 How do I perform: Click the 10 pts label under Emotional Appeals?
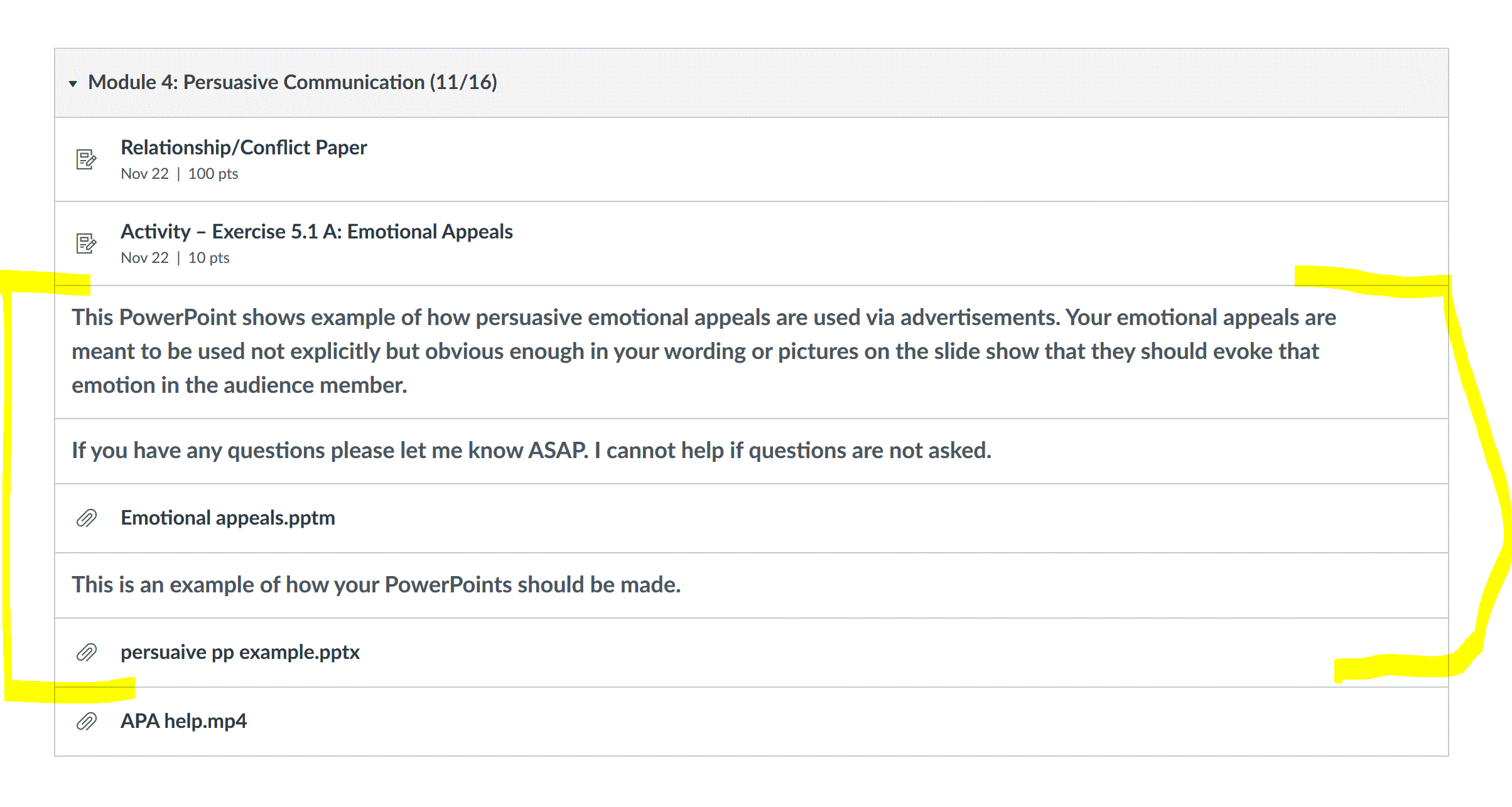click(x=209, y=258)
